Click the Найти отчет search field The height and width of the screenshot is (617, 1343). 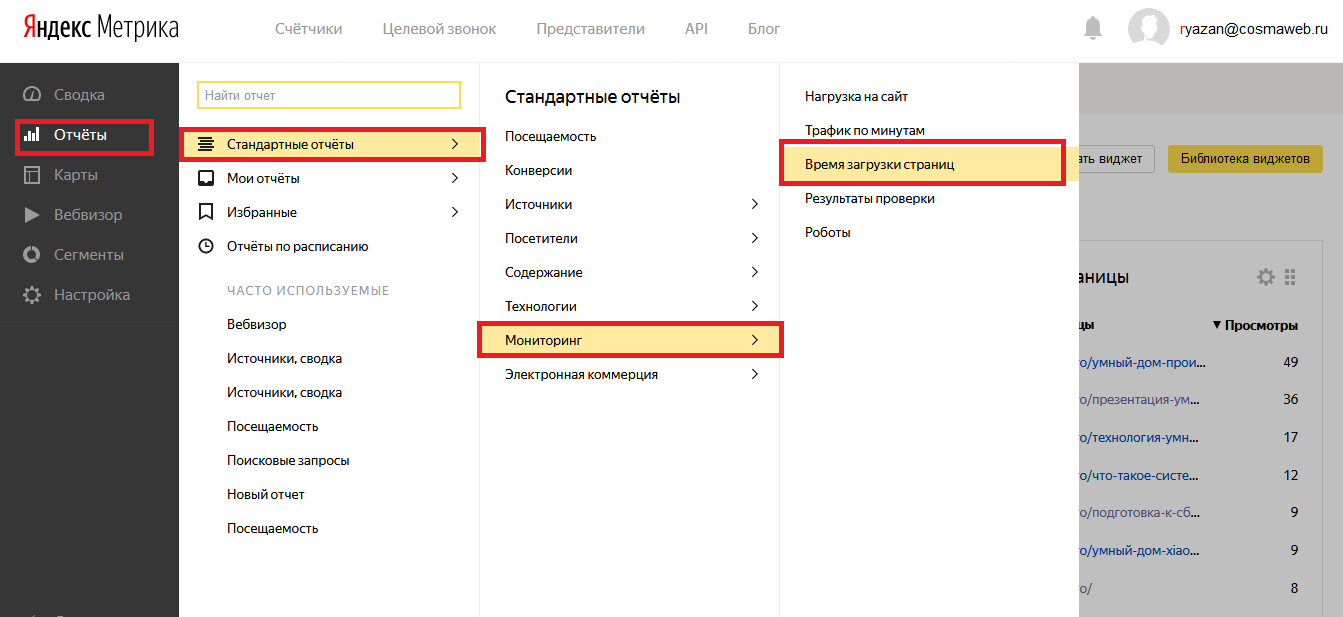(329, 95)
